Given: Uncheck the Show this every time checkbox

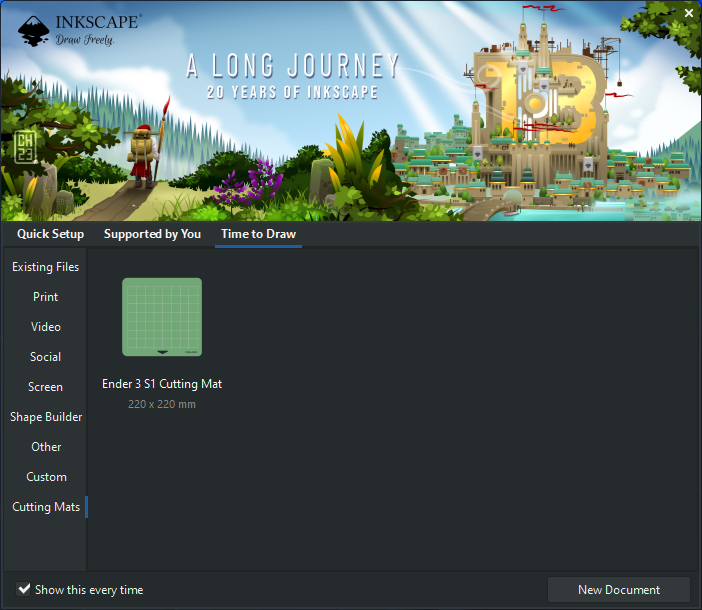Looking at the screenshot, I should coord(24,589).
